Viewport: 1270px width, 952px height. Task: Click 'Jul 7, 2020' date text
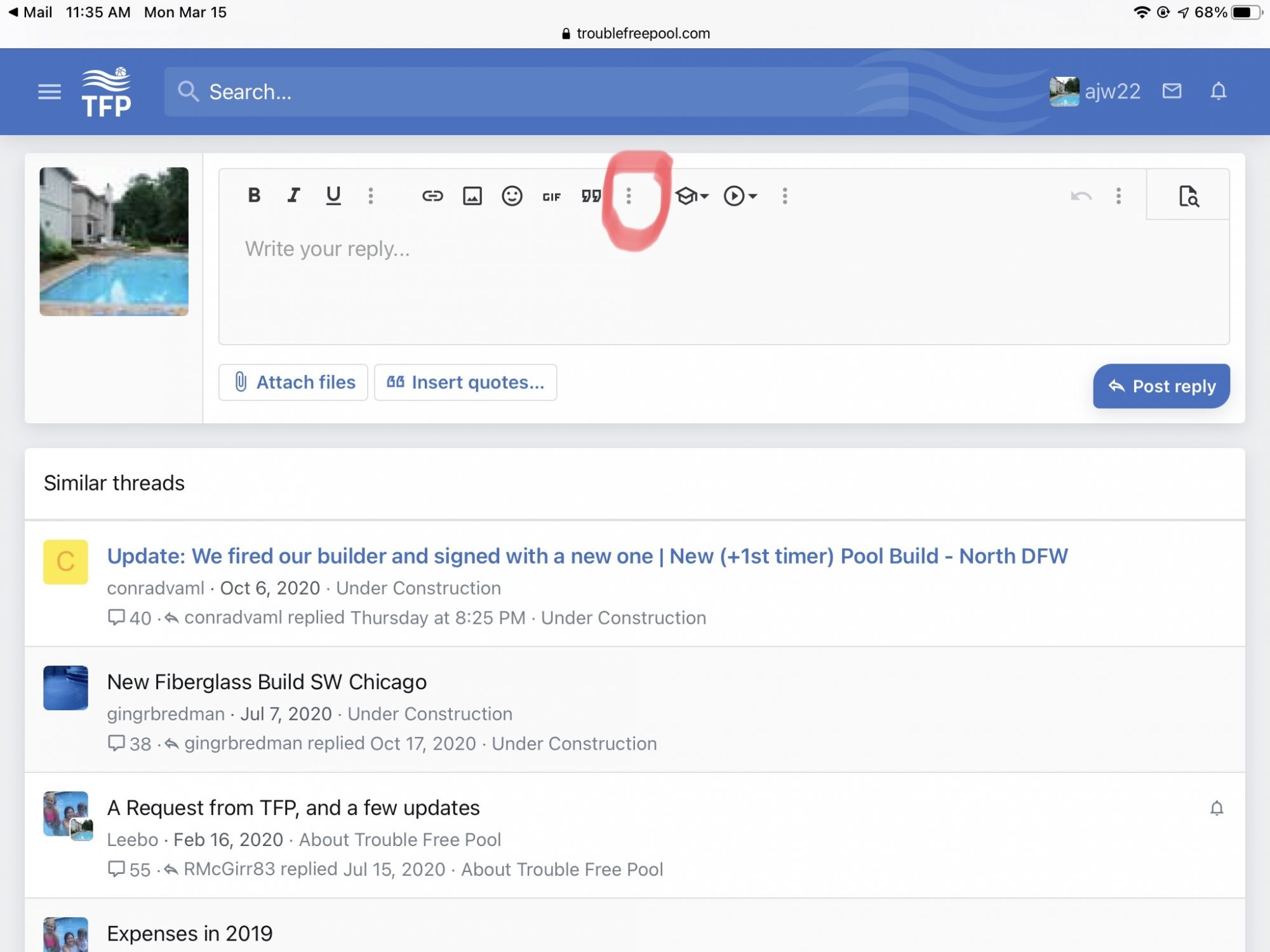coord(286,714)
